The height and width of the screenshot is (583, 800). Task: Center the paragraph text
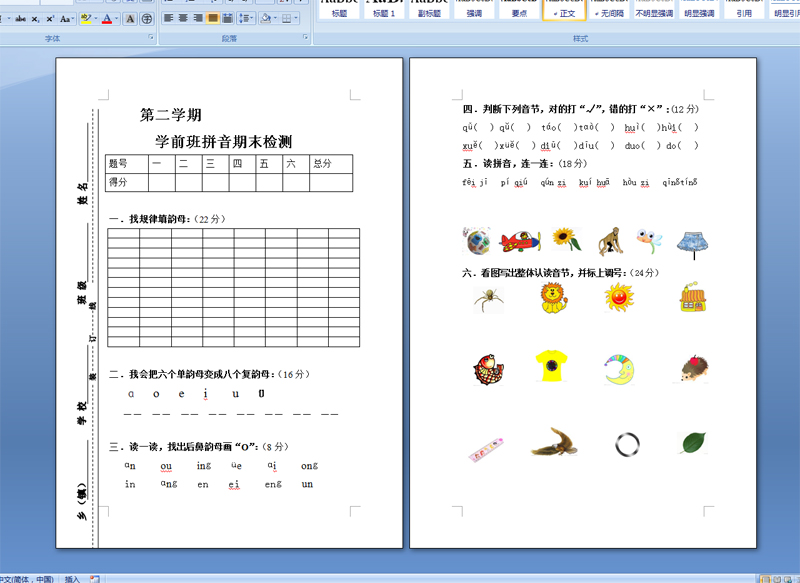[184, 18]
